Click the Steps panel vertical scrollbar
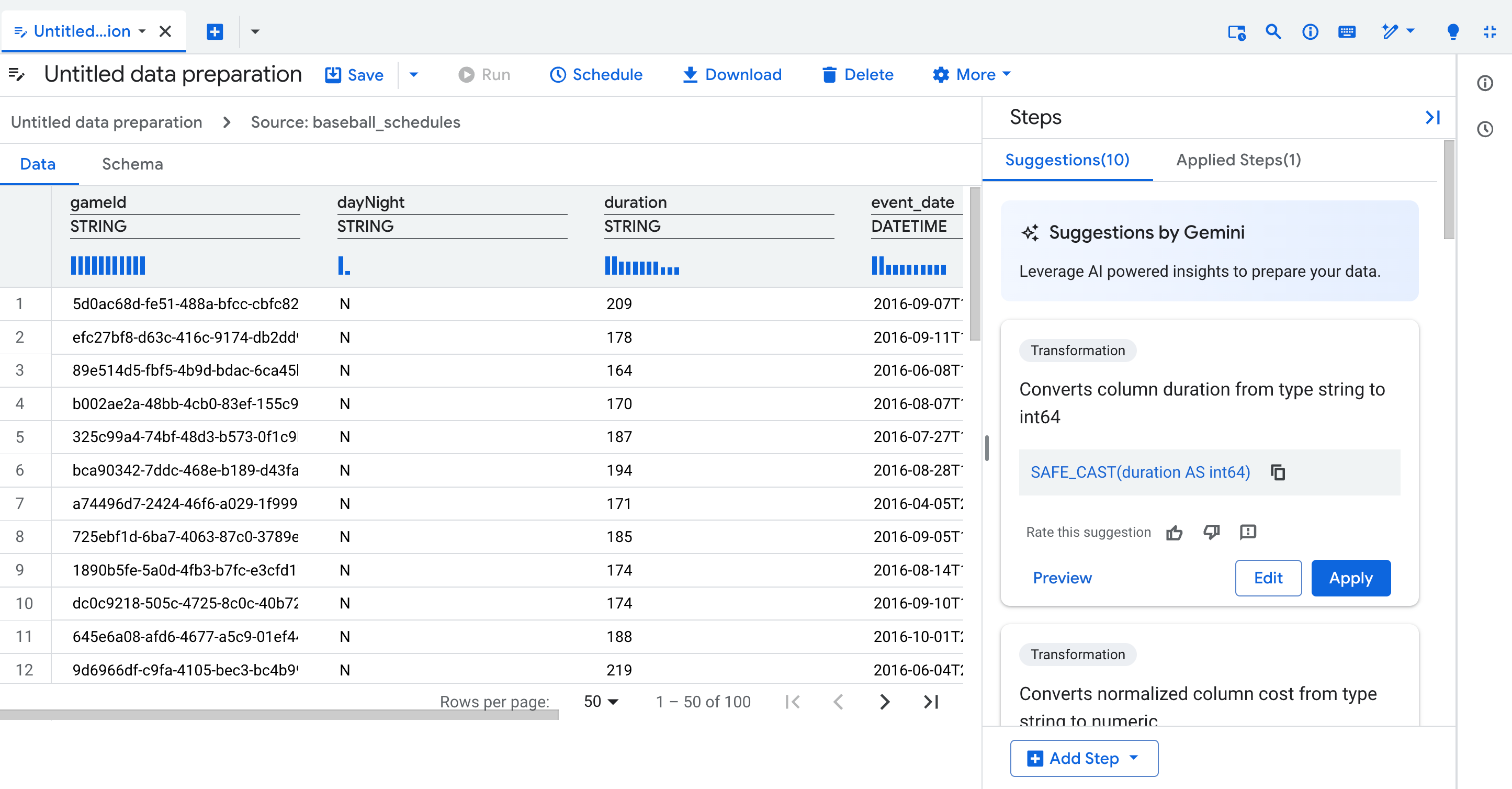The image size is (1512, 789). coord(1449,189)
